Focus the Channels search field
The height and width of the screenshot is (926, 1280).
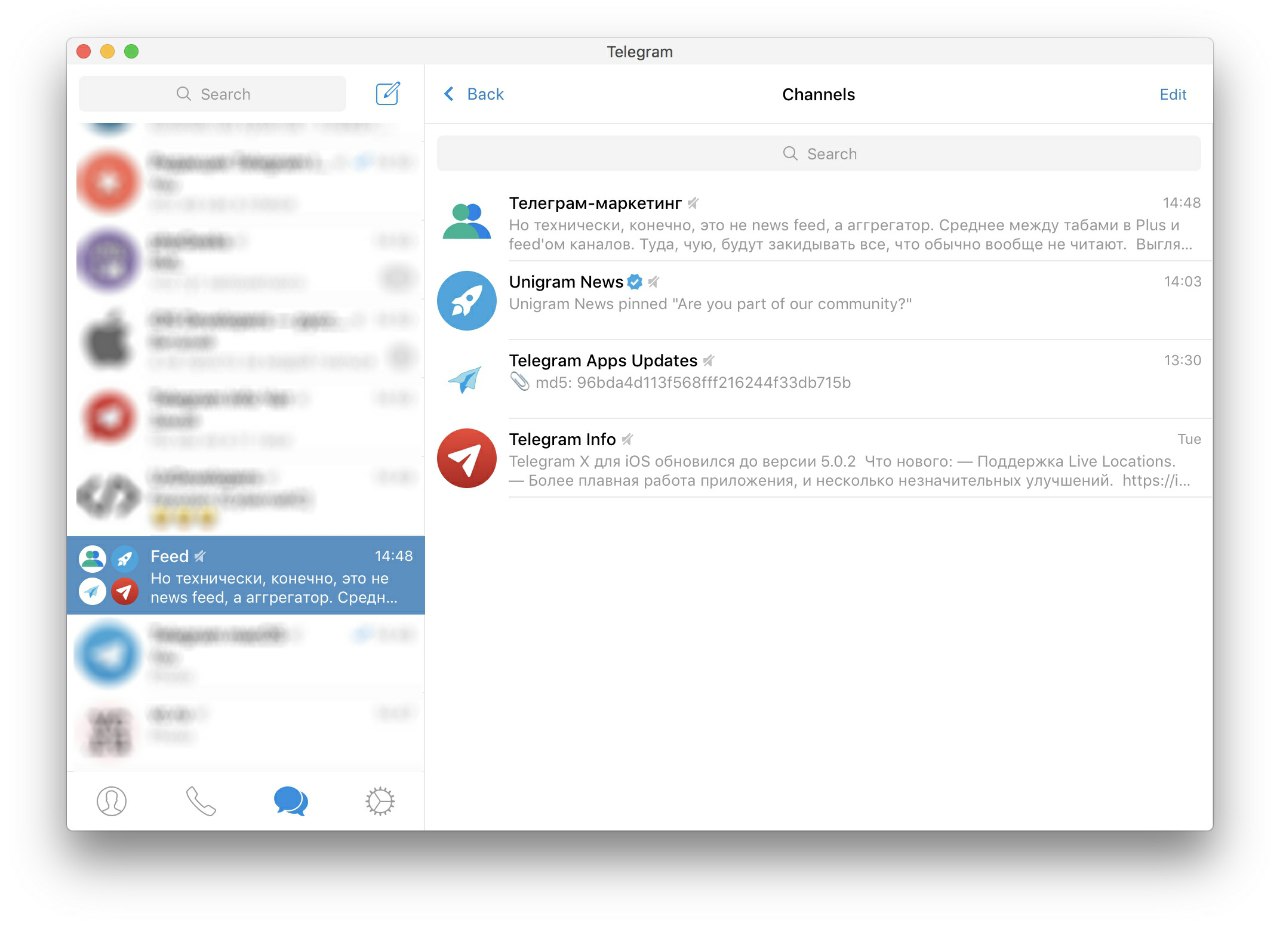pos(819,154)
